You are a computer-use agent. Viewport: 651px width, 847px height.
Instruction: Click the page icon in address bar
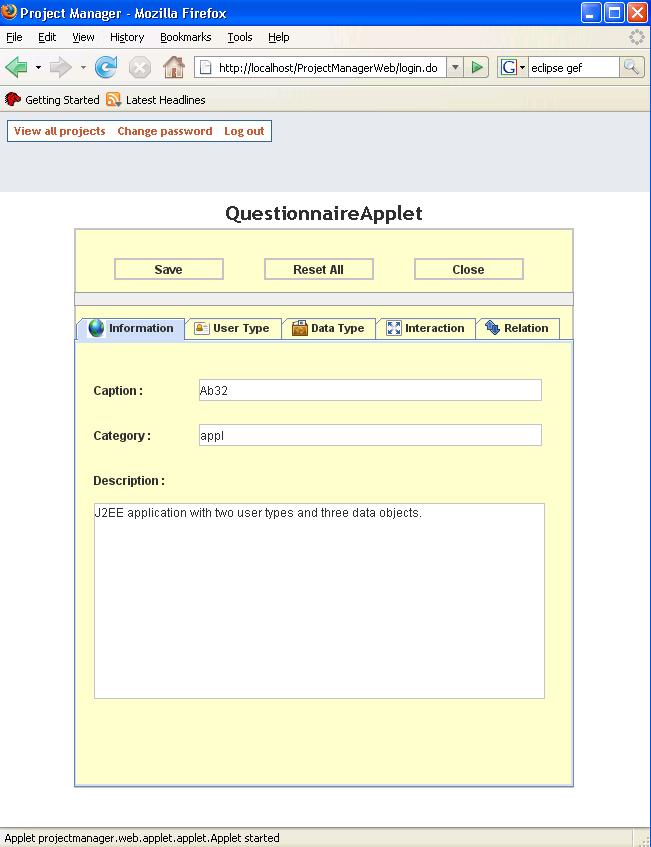(x=205, y=68)
